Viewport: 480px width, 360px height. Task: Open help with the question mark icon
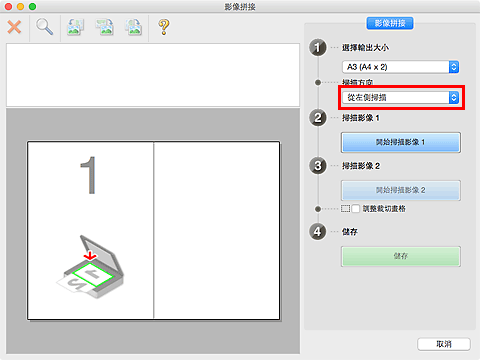point(164,27)
